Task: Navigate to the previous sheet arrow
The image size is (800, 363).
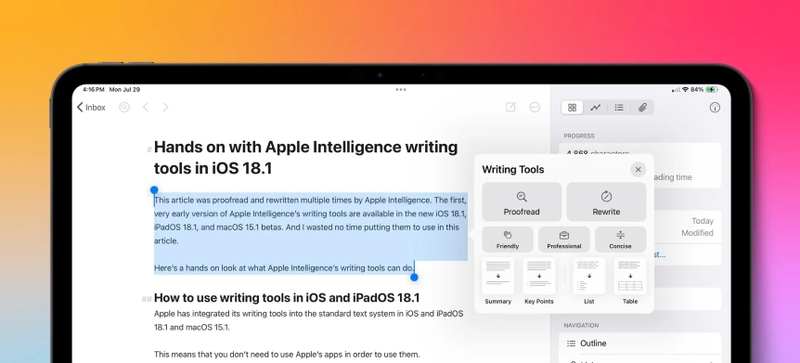Action: click(x=145, y=107)
